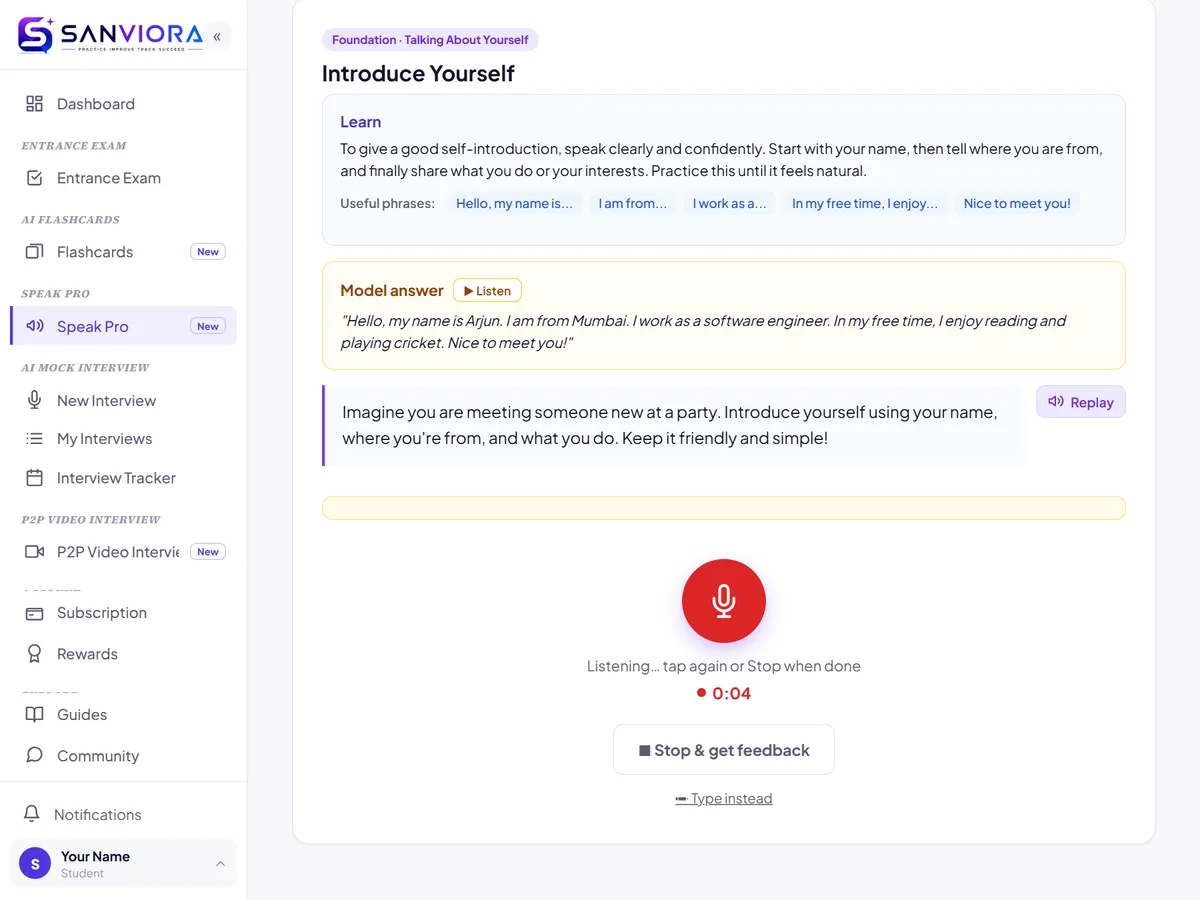Open Dashboard from the sidebar

(x=124, y=104)
